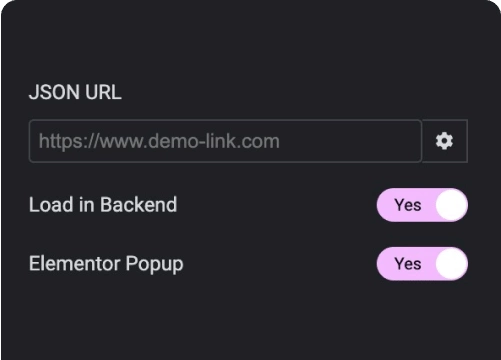
Task: Focus the URL box under JSON URL
Action: pyautogui.click(x=226, y=141)
